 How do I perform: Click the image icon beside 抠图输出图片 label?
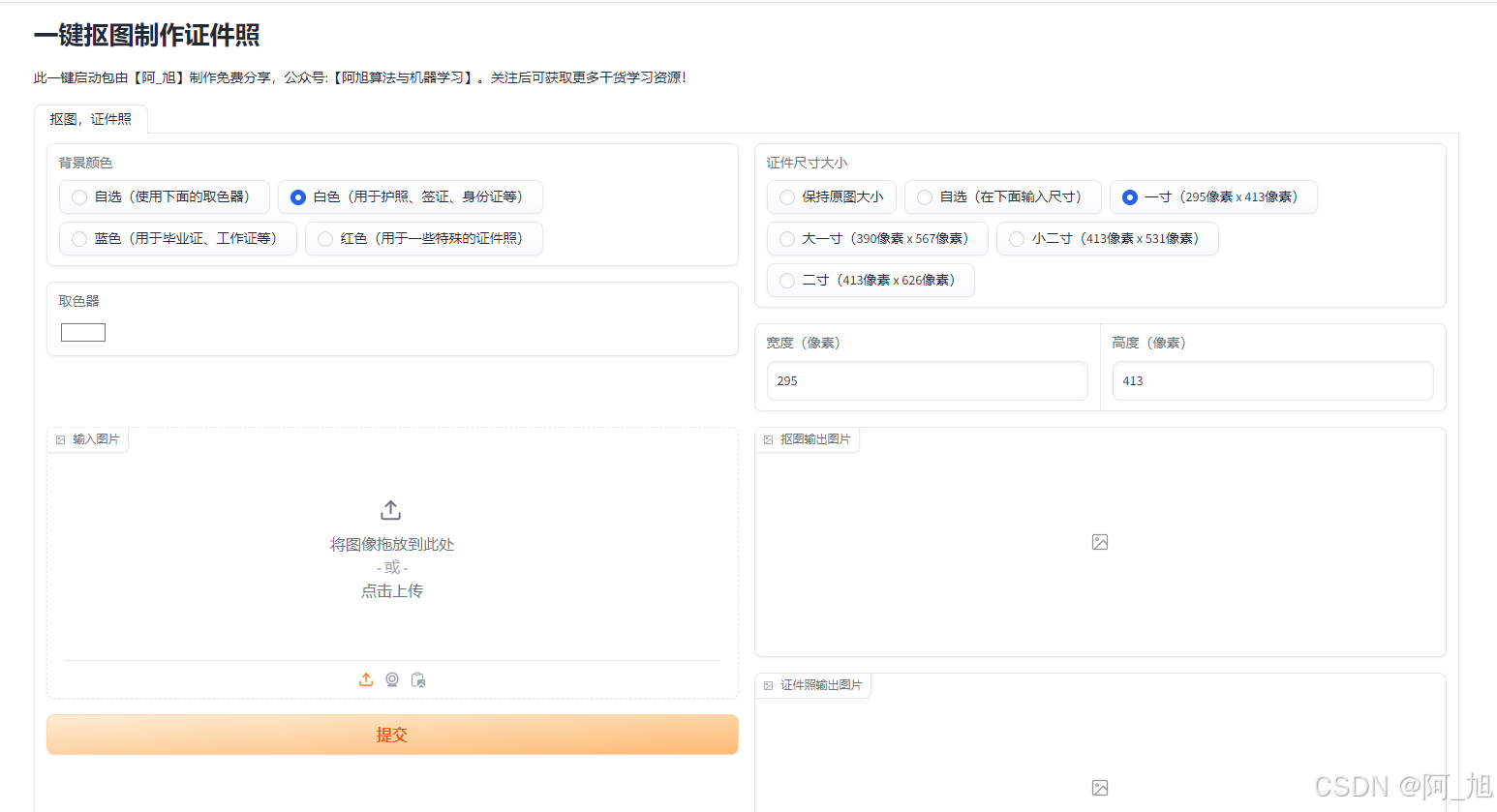(x=767, y=438)
